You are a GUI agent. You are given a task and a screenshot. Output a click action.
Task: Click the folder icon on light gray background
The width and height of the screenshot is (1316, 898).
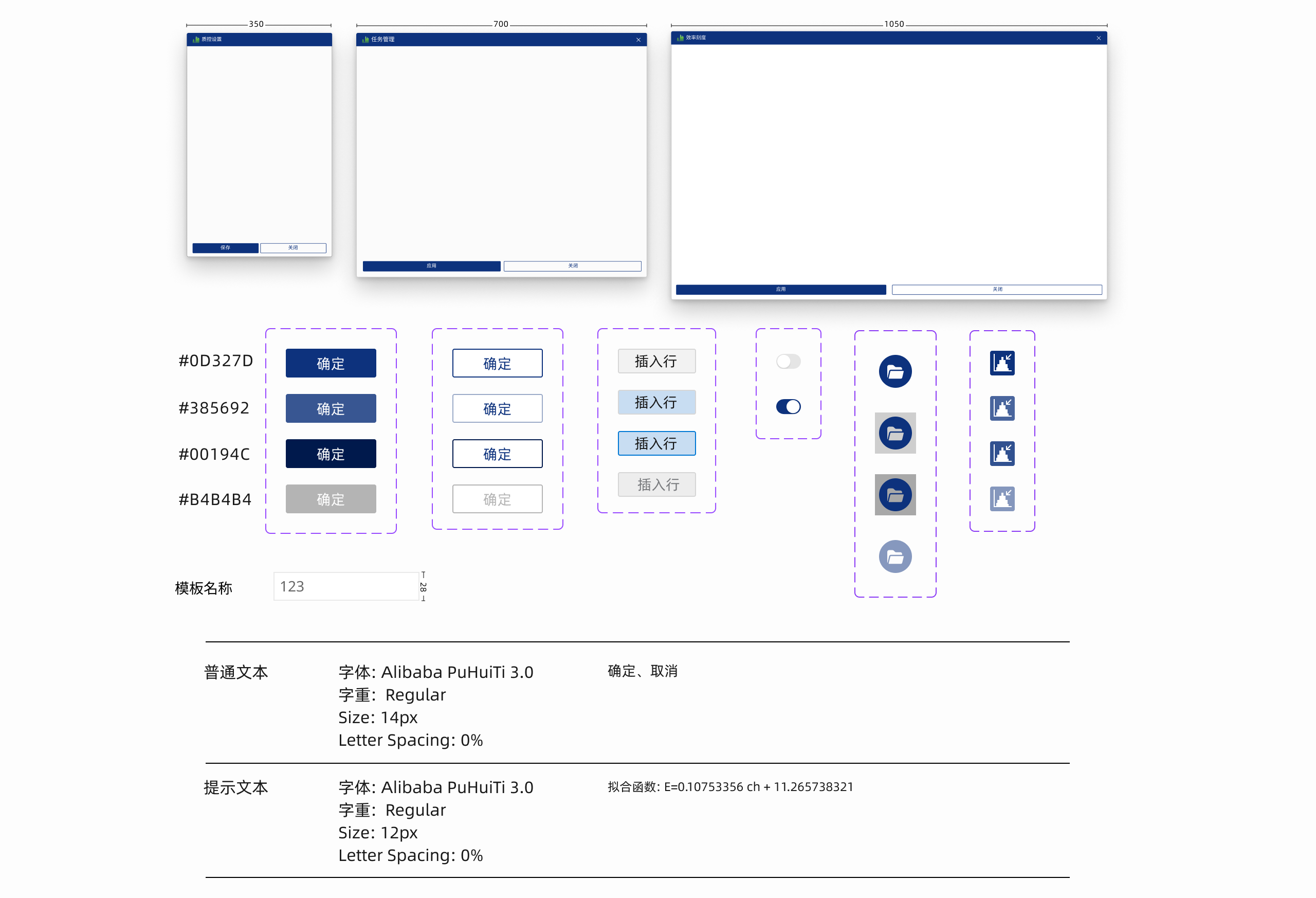coord(894,434)
